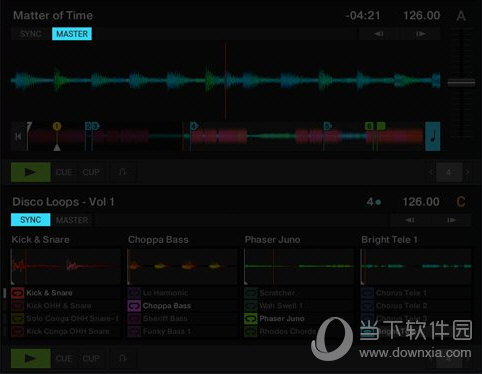Jump to the blue cue marker mid-track
Screen dimensions: 482x374
[x=194, y=126]
